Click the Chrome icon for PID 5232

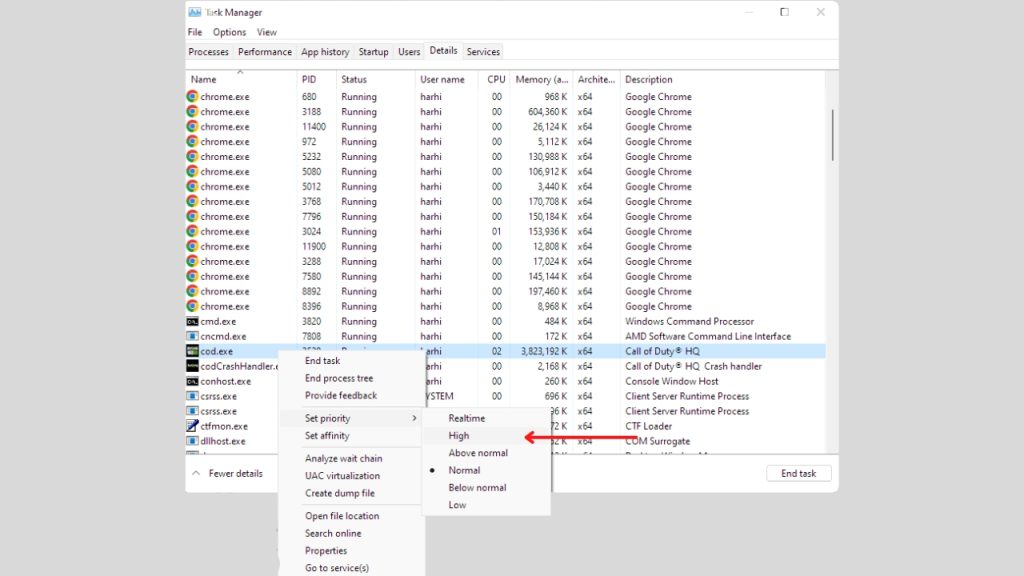click(x=192, y=157)
